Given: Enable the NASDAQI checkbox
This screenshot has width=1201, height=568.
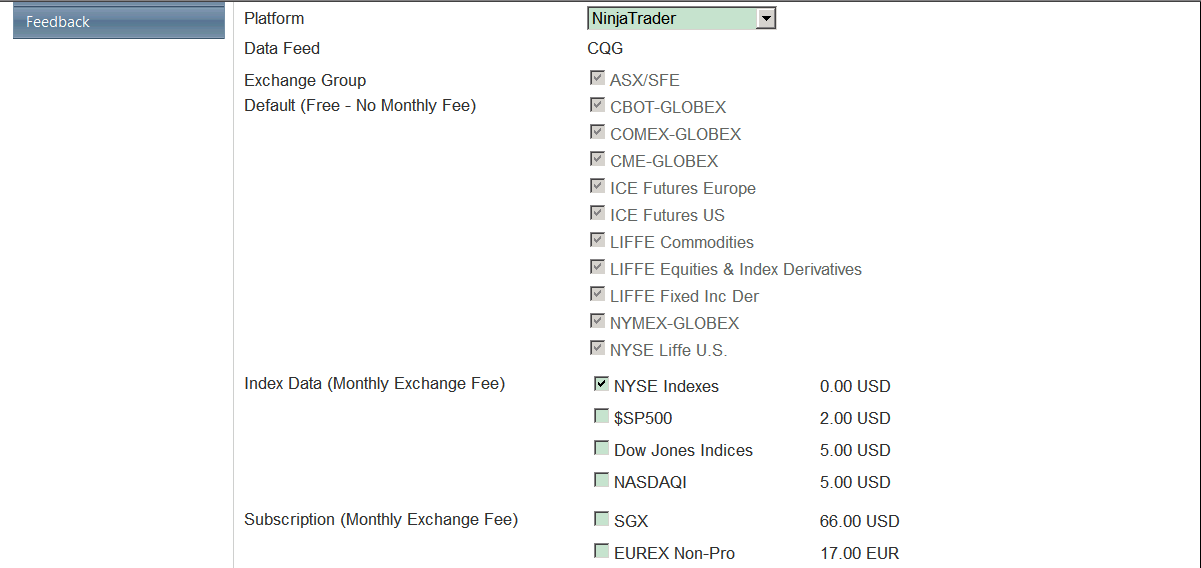Looking at the screenshot, I should [601, 480].
